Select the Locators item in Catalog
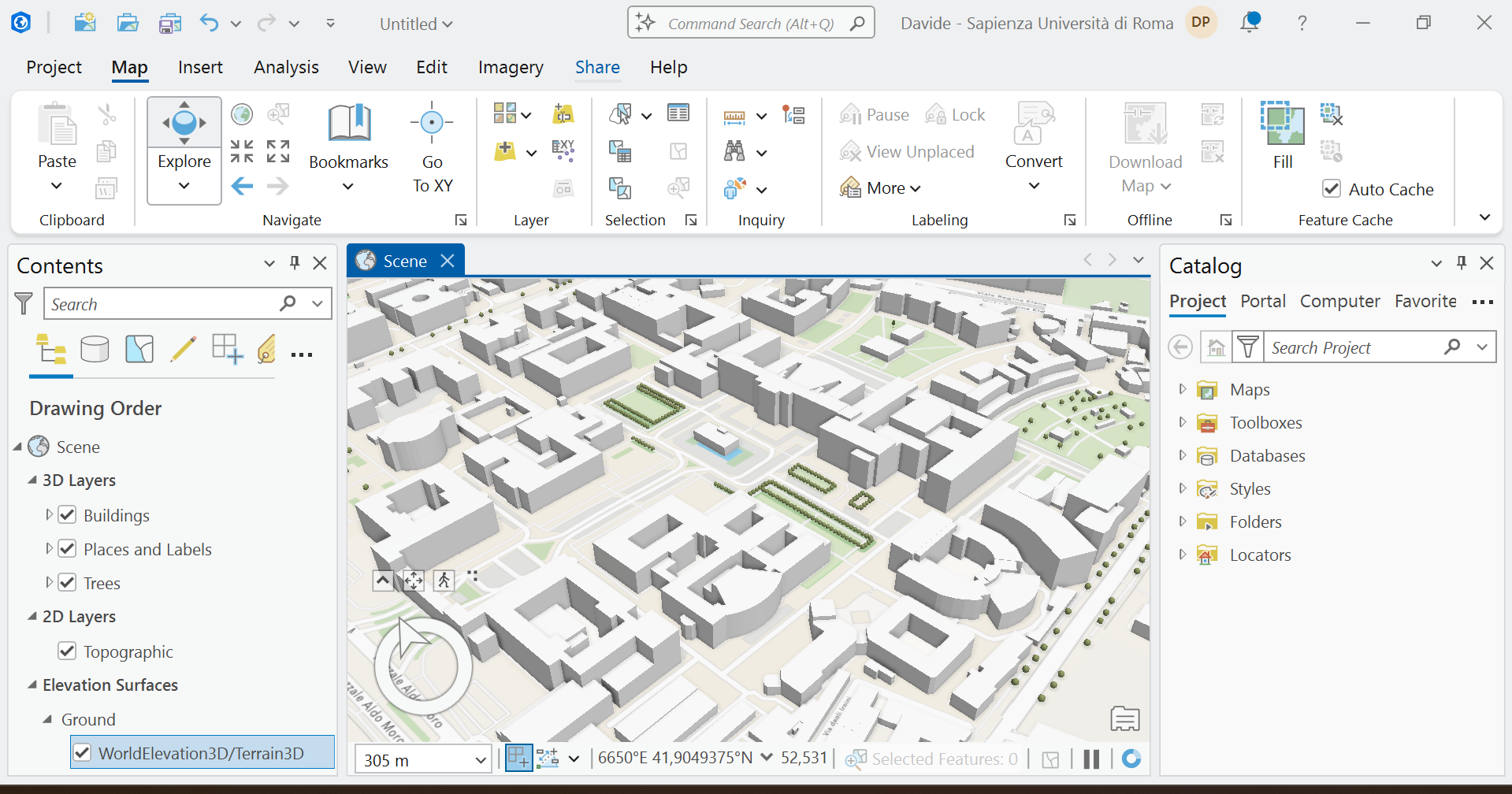 tap(1260, 555)
